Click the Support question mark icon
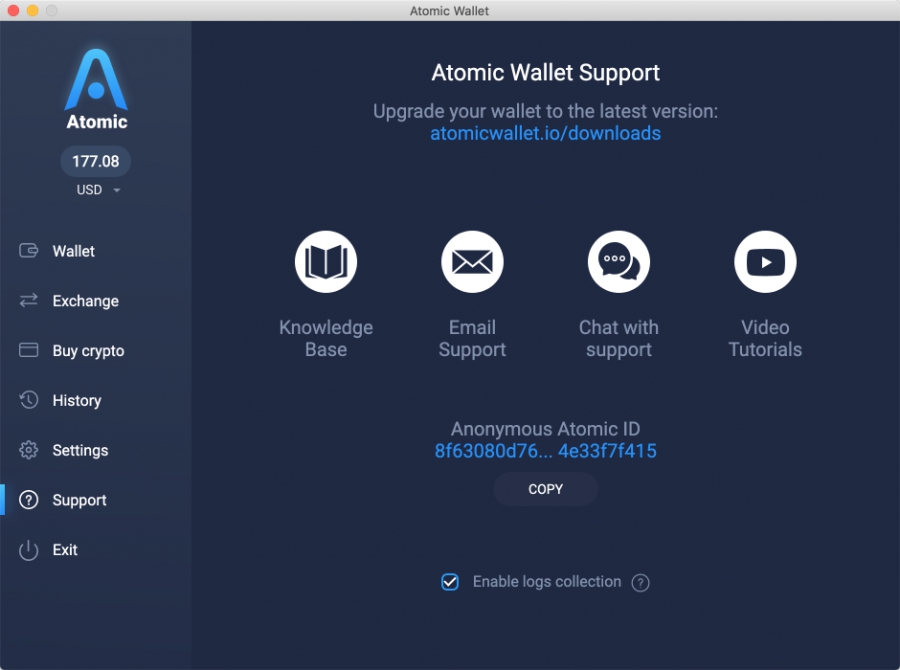 click(x=29, y=500)
